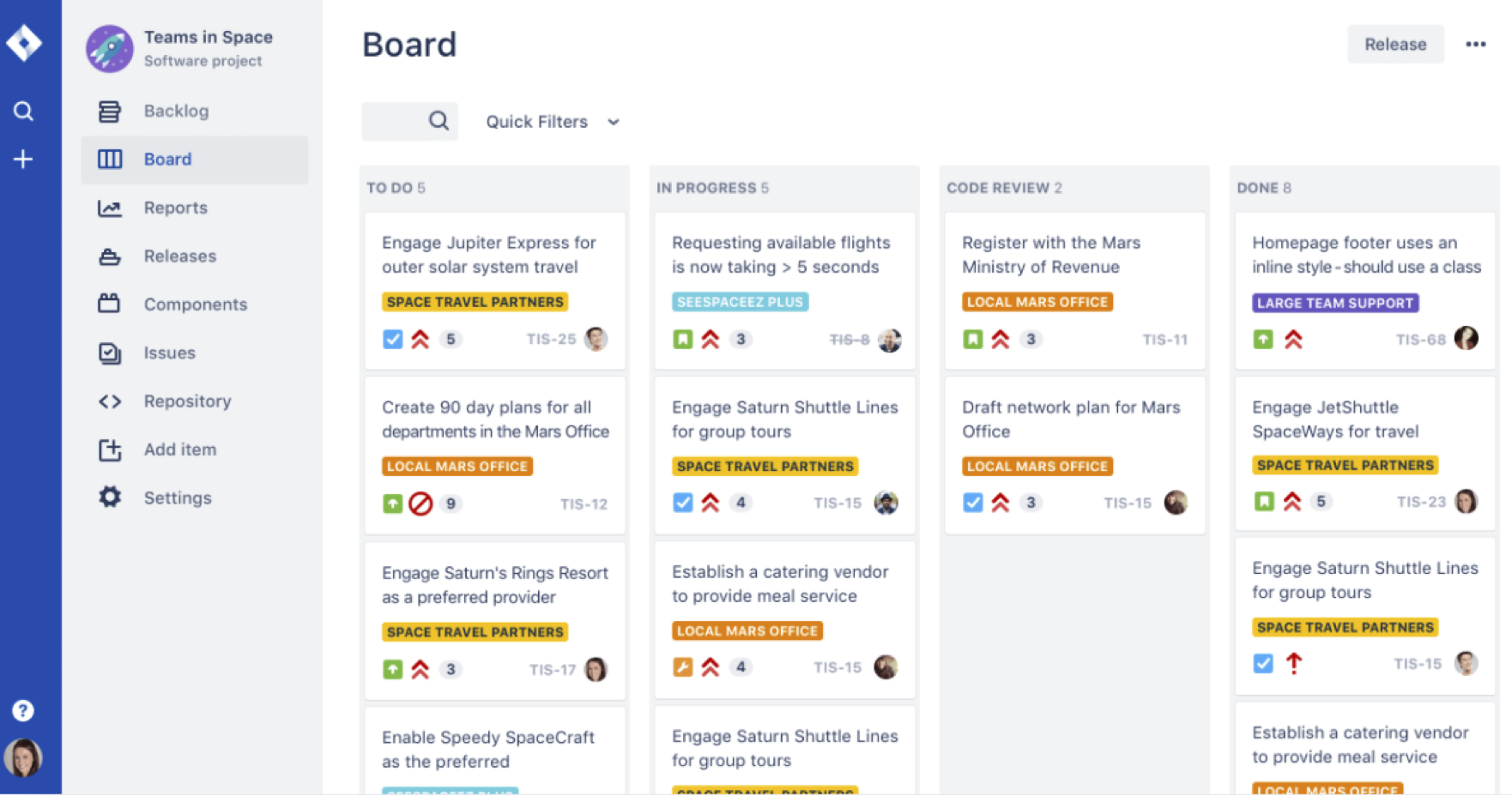Click assignee avatar on In Progress catering vendor card
1512x796 pixels.
pos(886,666)
